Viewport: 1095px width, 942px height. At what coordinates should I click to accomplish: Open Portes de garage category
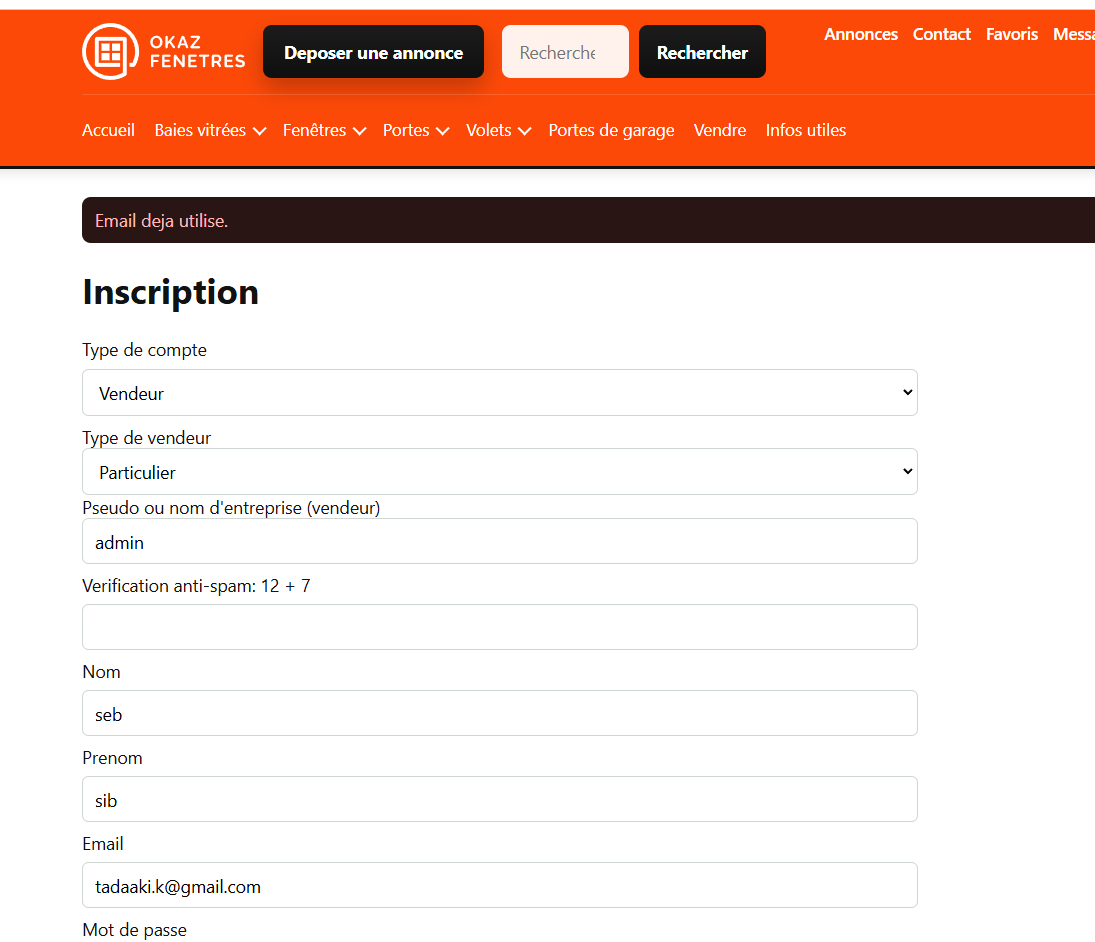pyautogui.click(x=611, y=131)
